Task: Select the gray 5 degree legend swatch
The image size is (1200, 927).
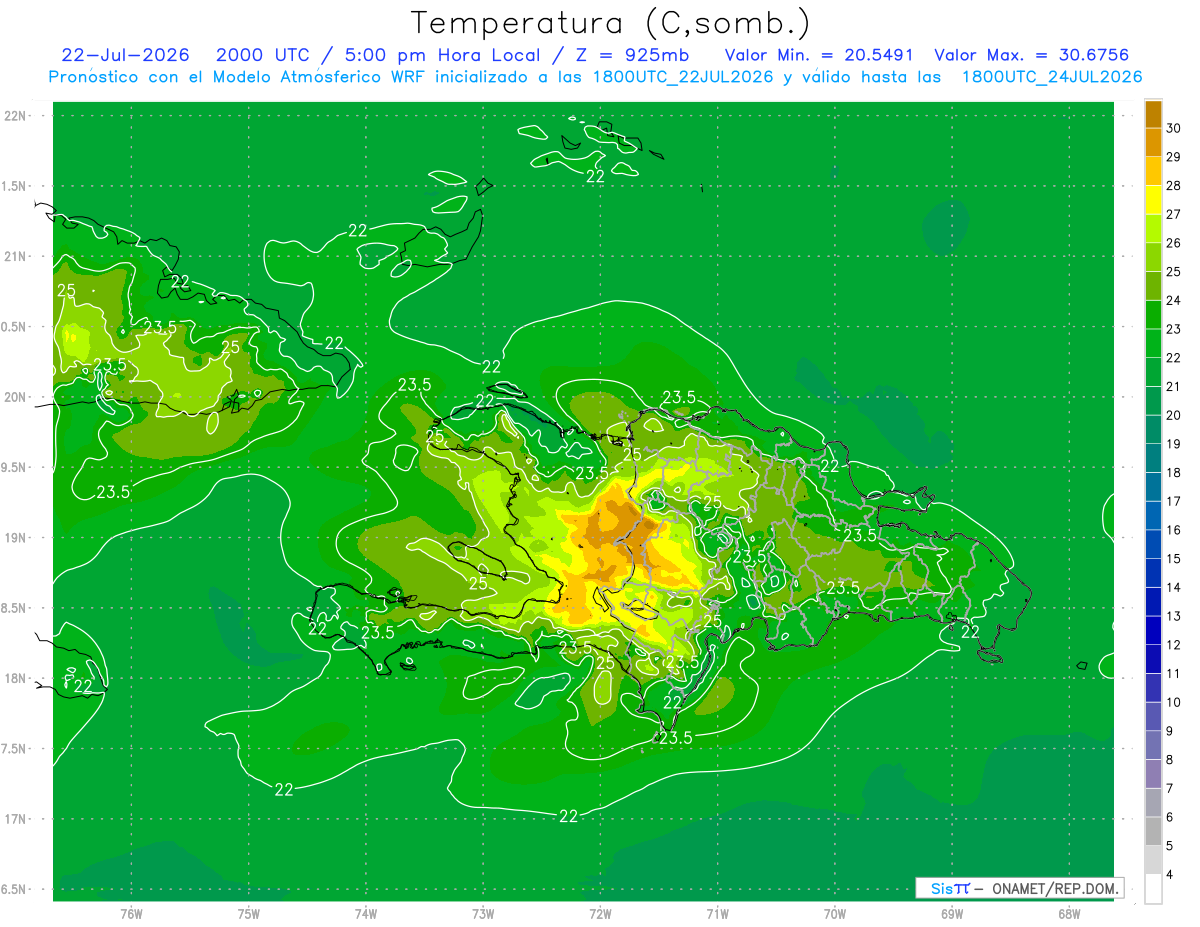Action: click(1153, 831)
